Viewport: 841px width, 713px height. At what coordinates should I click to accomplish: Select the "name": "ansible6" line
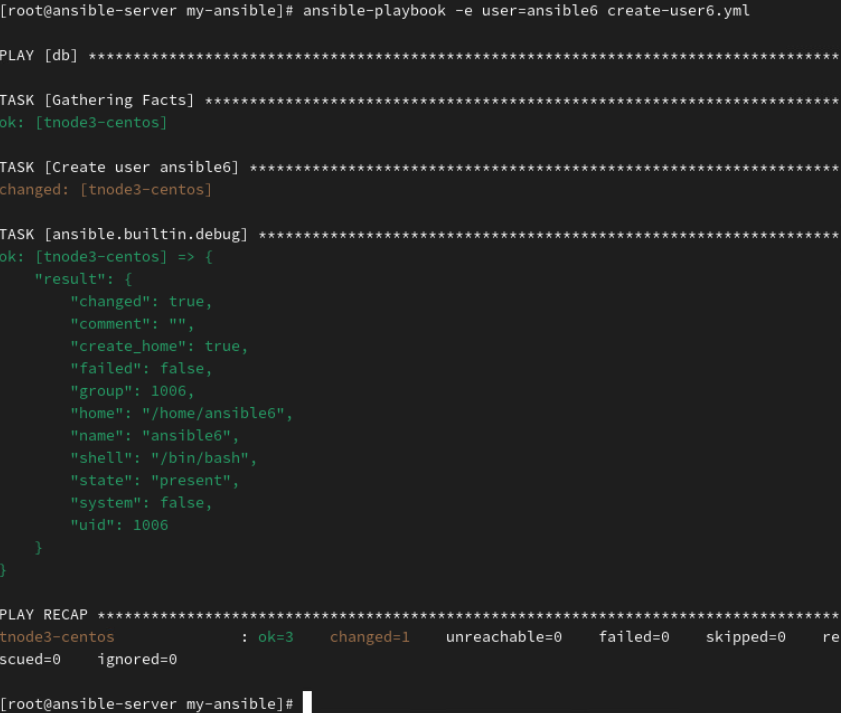click(154, 436)
